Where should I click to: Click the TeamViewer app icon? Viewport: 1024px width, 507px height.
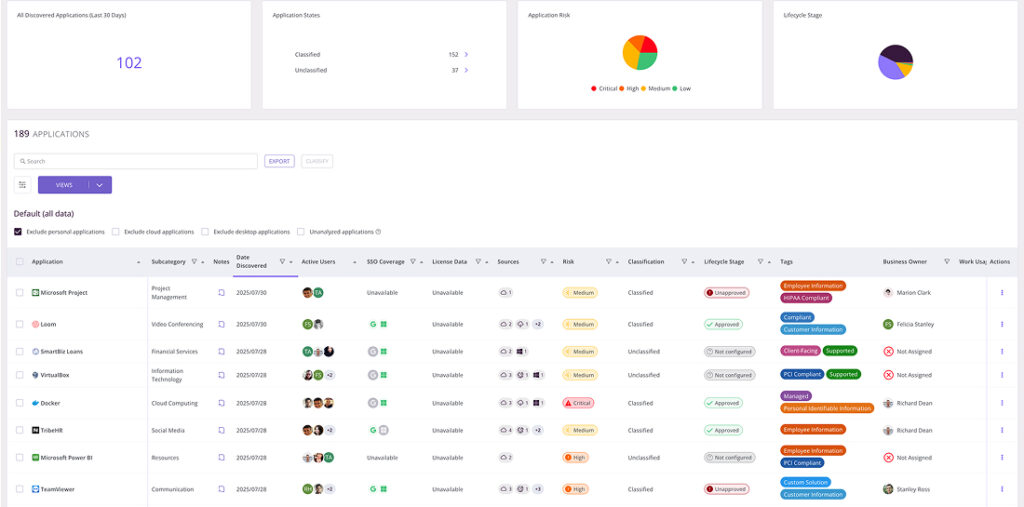coord(36,489)
